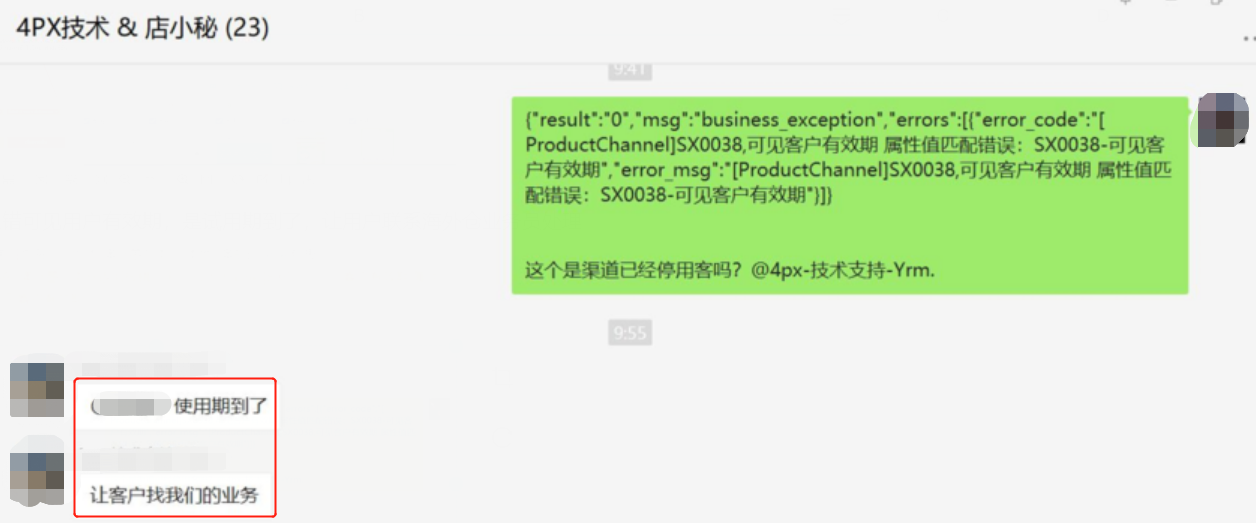Click the 9:55 timestamp label
Image resolution: width=1256 pixels, height=523 pixels.
(x=630, y=332)
